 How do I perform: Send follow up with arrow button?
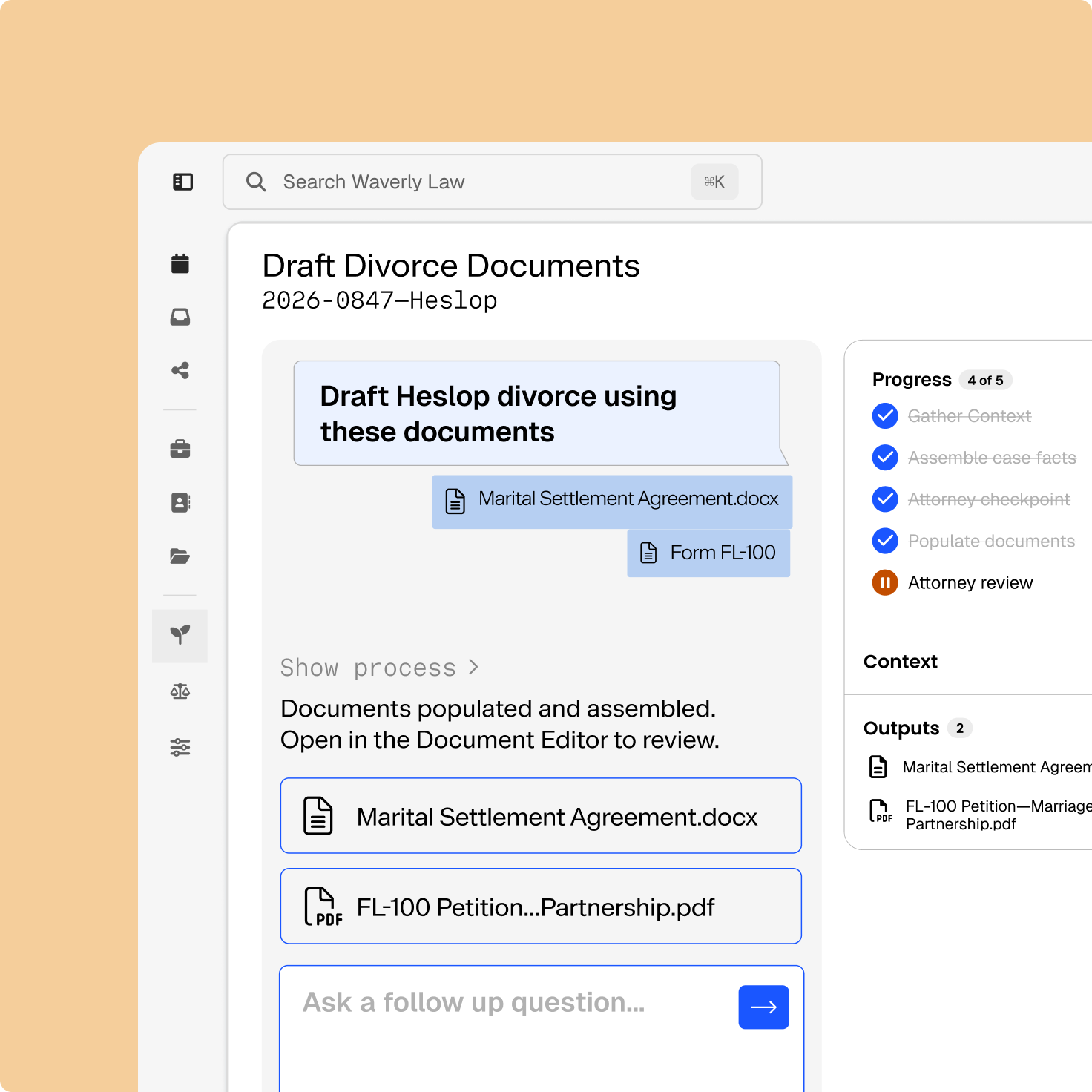[763, 1007]
